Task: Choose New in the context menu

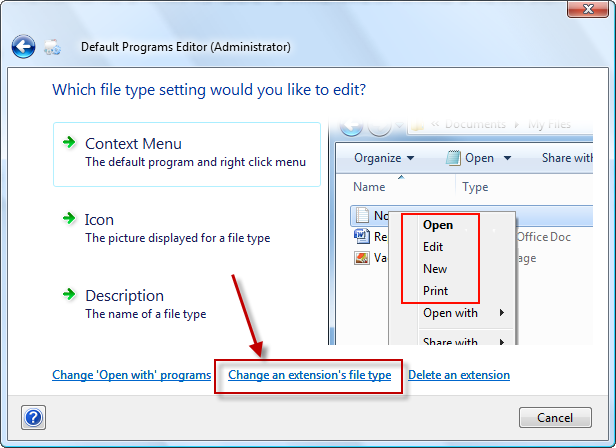Action: 435,269
